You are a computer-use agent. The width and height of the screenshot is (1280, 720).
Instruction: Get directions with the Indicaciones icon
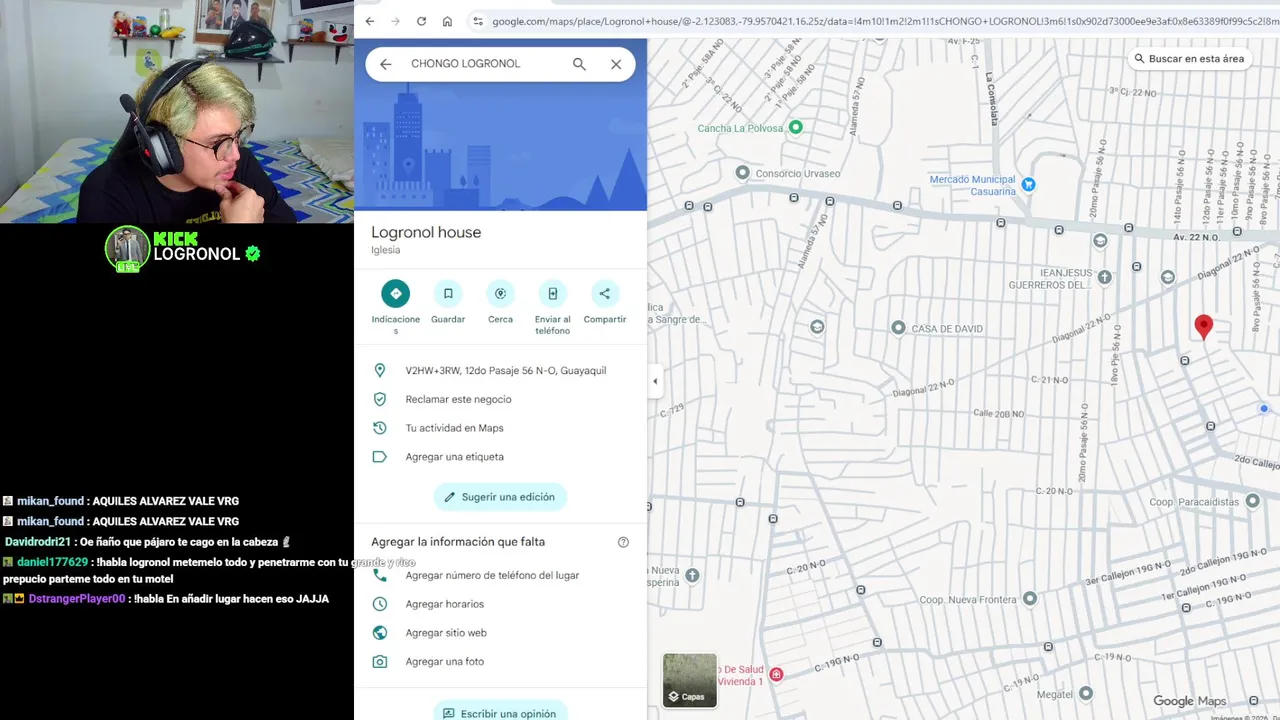pos(395,293)
